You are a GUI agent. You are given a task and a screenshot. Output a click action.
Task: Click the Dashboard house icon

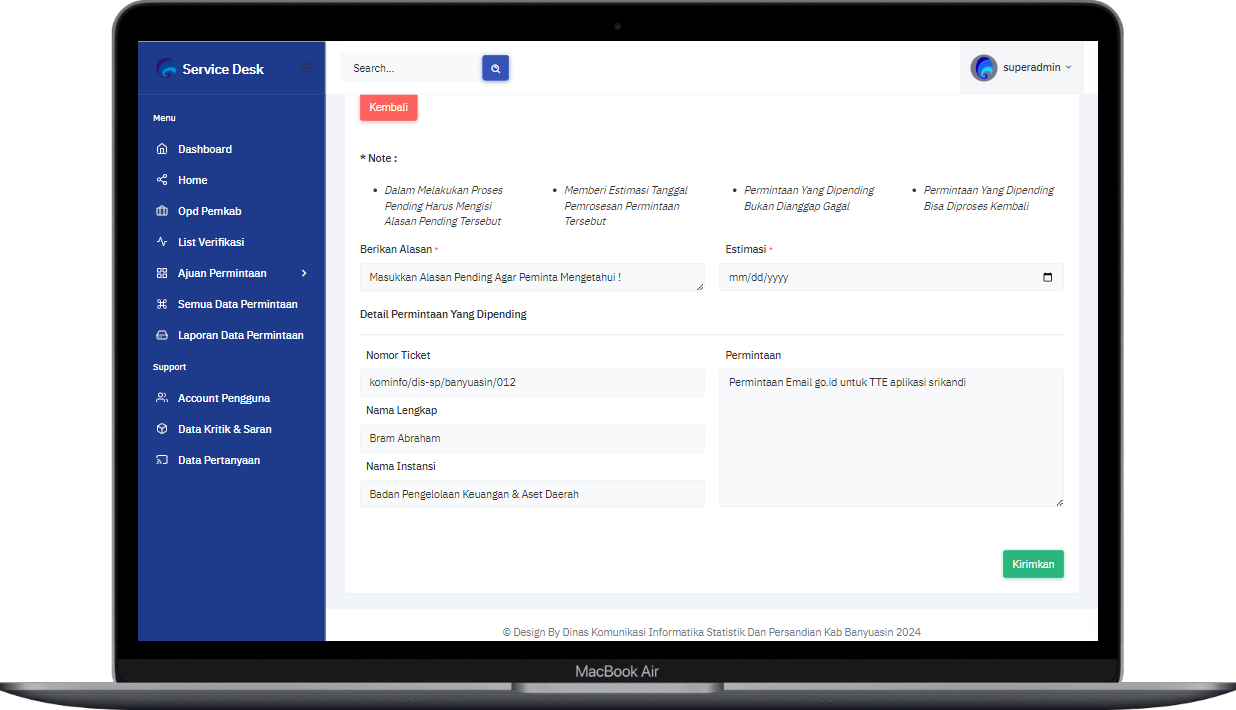[162, 149]
